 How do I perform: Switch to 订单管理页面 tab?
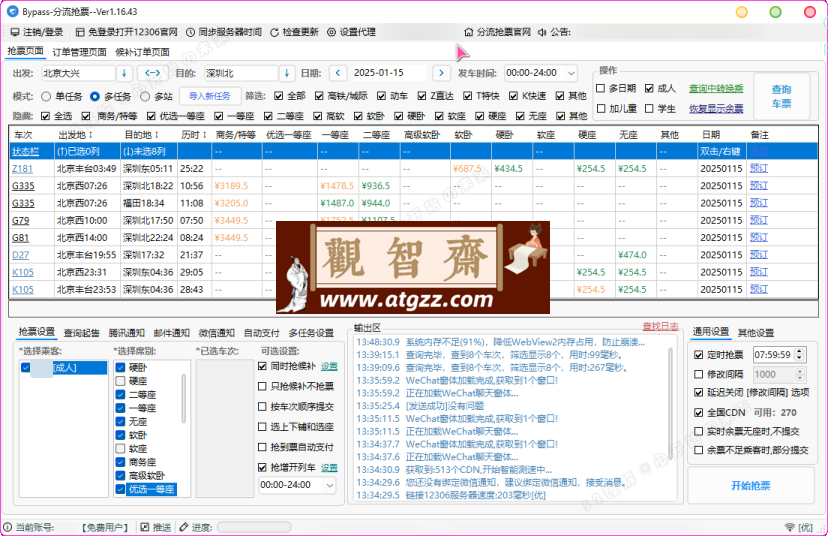(79, 52)
